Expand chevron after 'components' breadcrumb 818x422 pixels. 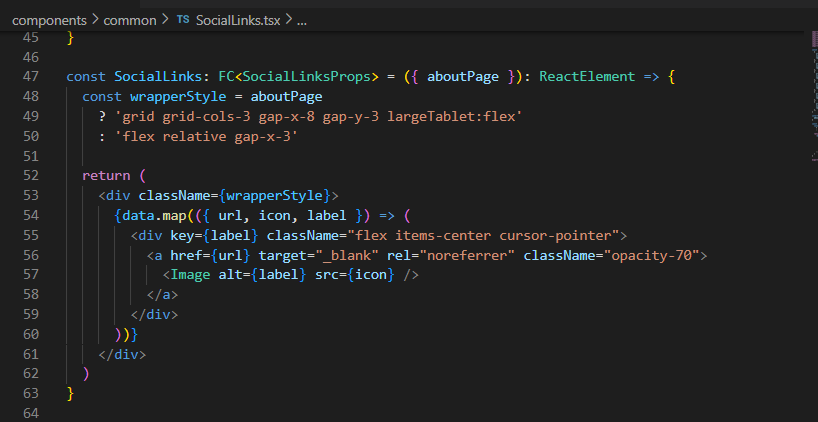coord(95,20)
